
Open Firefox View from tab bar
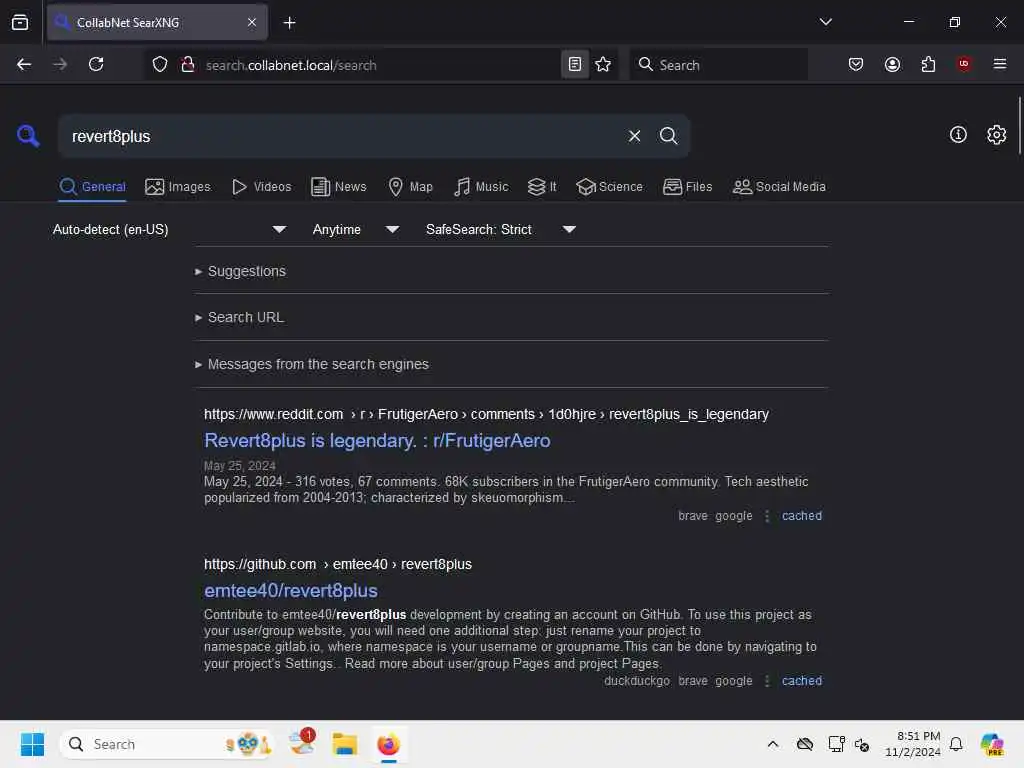[x=20, y=22]
